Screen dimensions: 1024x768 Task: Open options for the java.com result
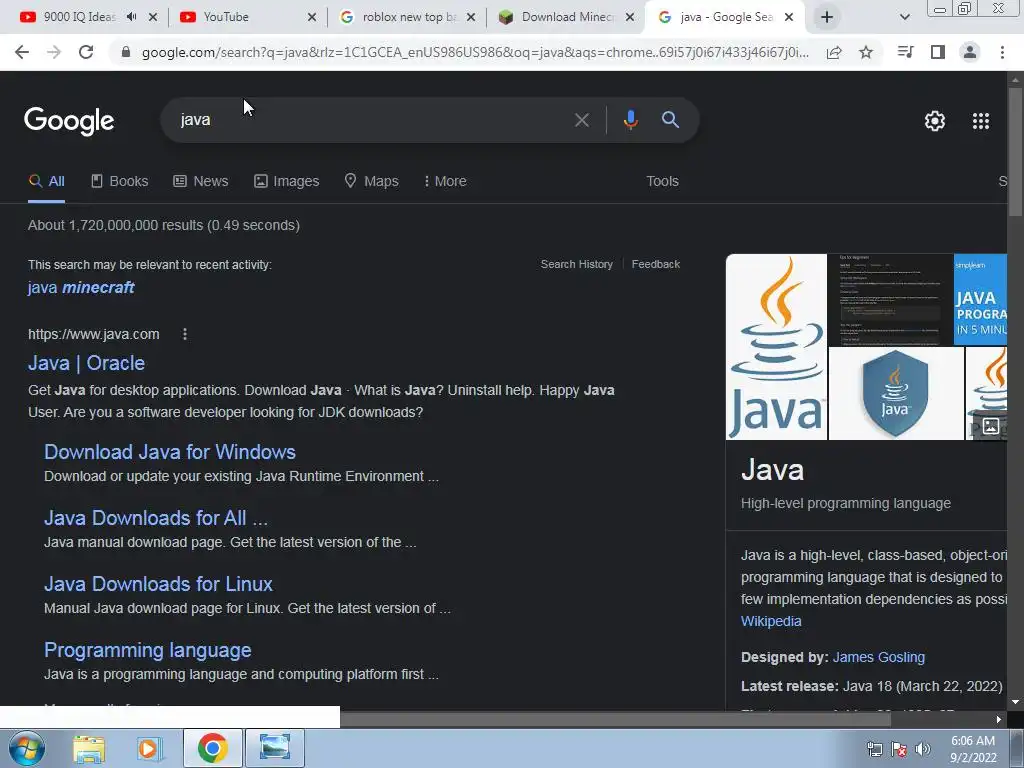click(185, 334)
